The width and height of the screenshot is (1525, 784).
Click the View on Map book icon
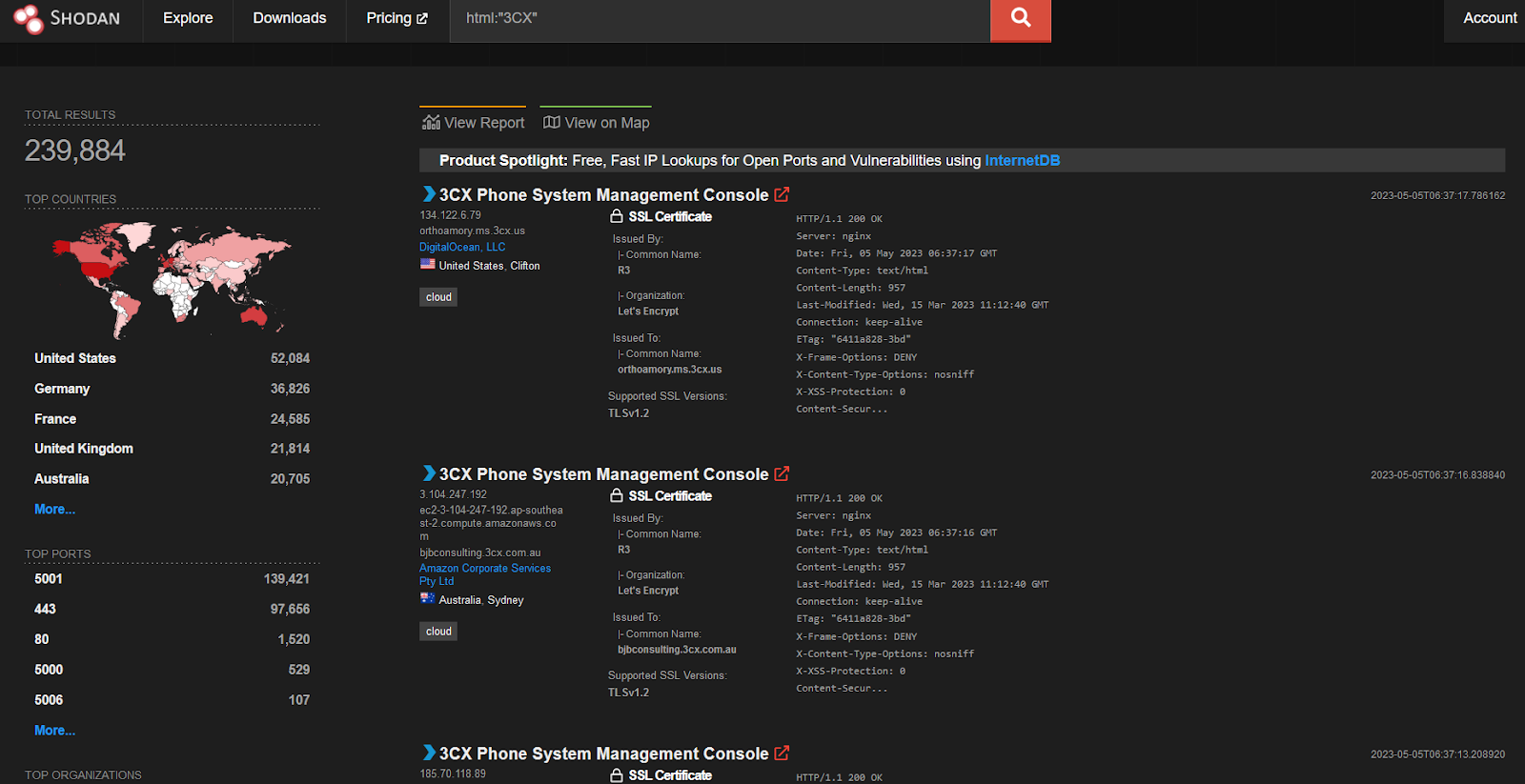[551, 122]
